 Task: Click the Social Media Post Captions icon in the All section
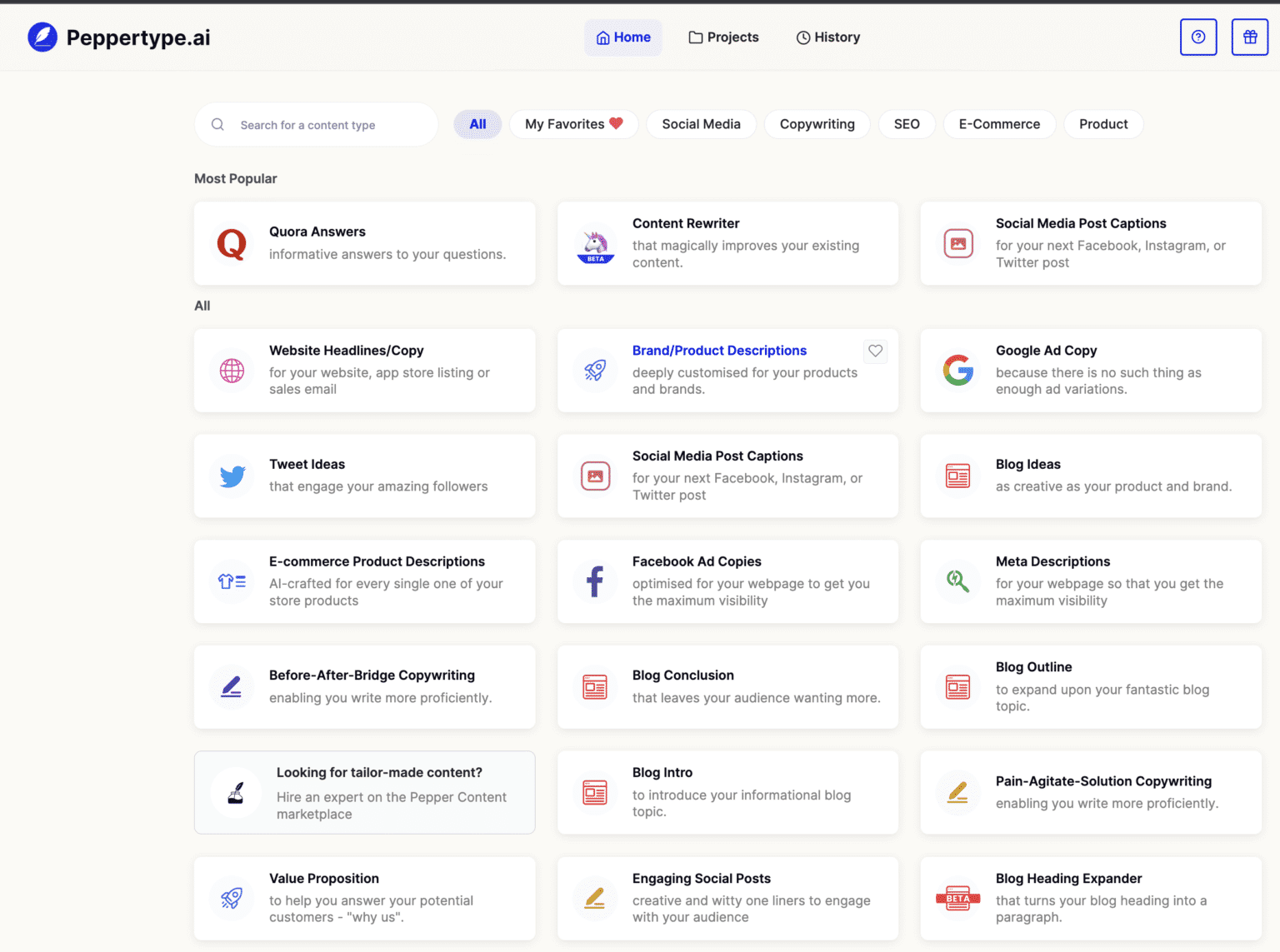coord(595,476)
